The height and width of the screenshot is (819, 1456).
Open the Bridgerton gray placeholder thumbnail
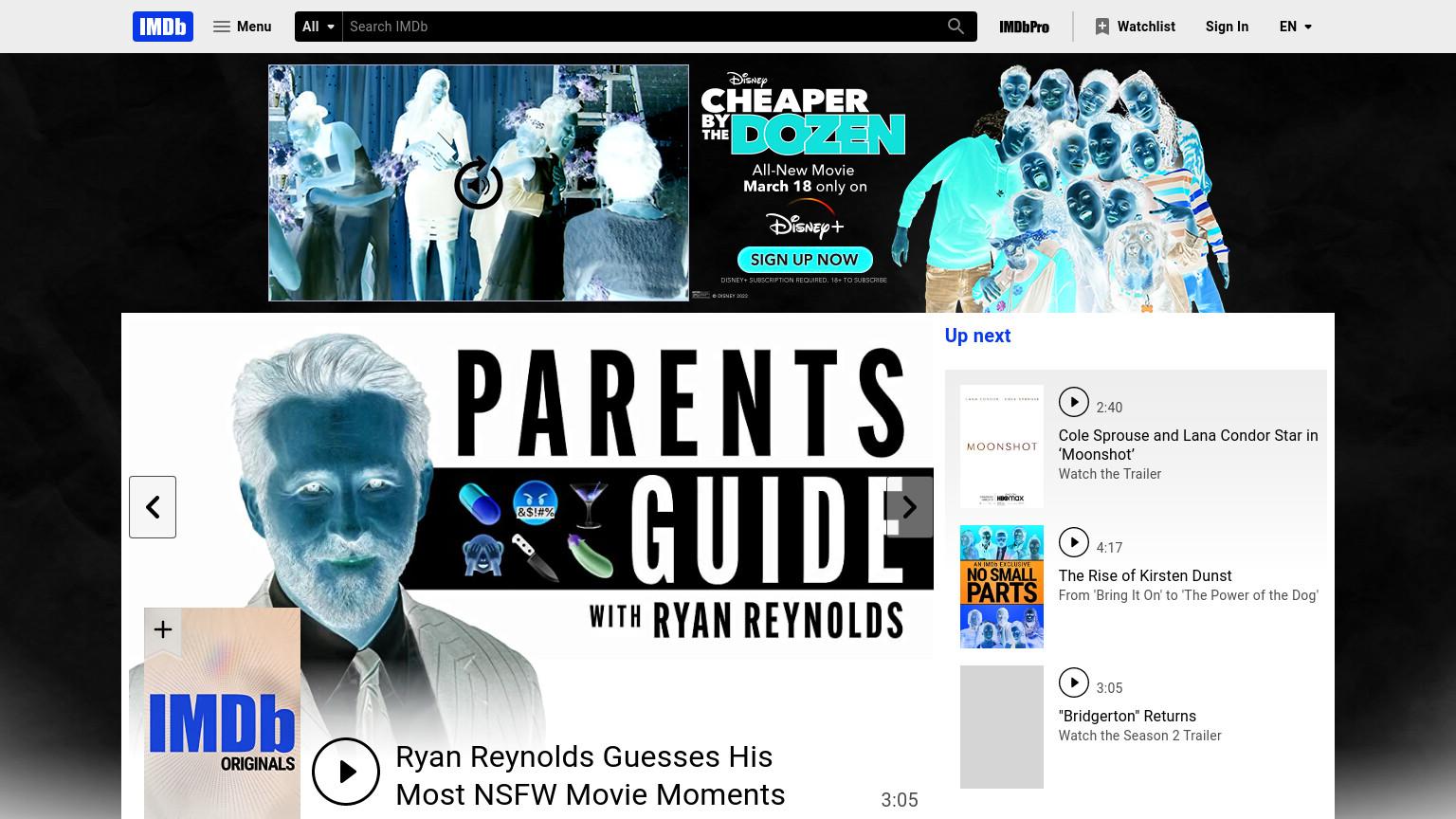tap(1002, 727)
